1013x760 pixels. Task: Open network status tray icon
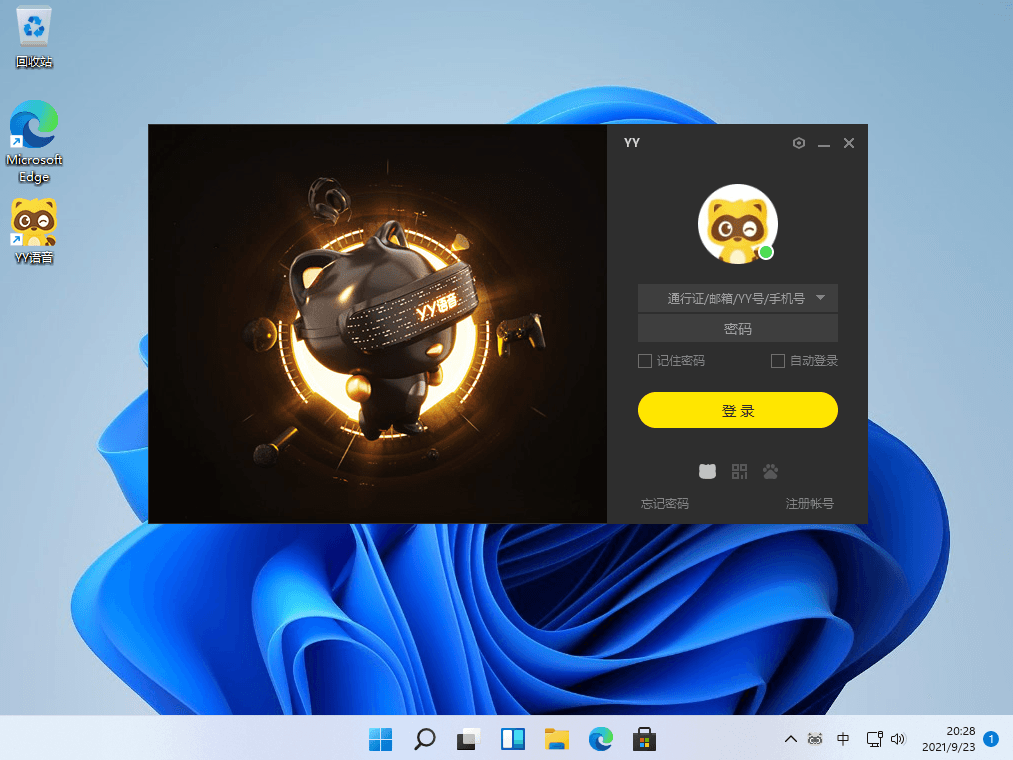click(x=875, y=739)
